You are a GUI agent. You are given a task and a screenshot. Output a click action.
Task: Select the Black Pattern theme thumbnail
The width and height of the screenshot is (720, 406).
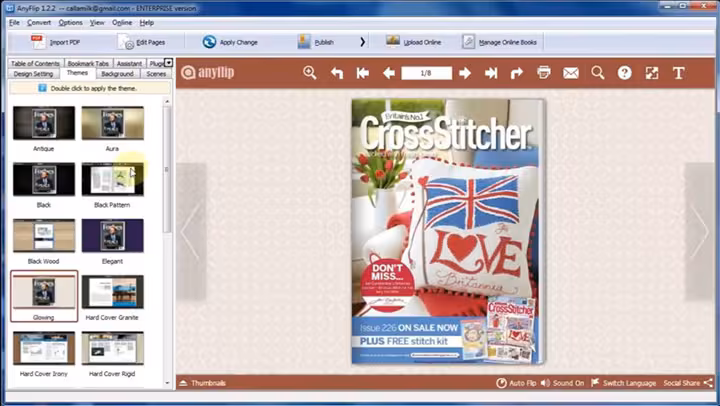tap(112, 179)
